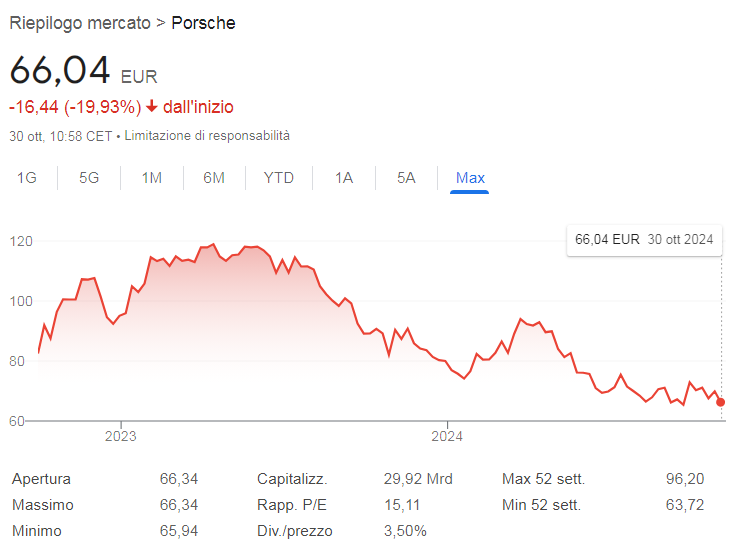Click the red down arrow icon
This screenshot has height=551, width=744.
(x=152, y=107)
